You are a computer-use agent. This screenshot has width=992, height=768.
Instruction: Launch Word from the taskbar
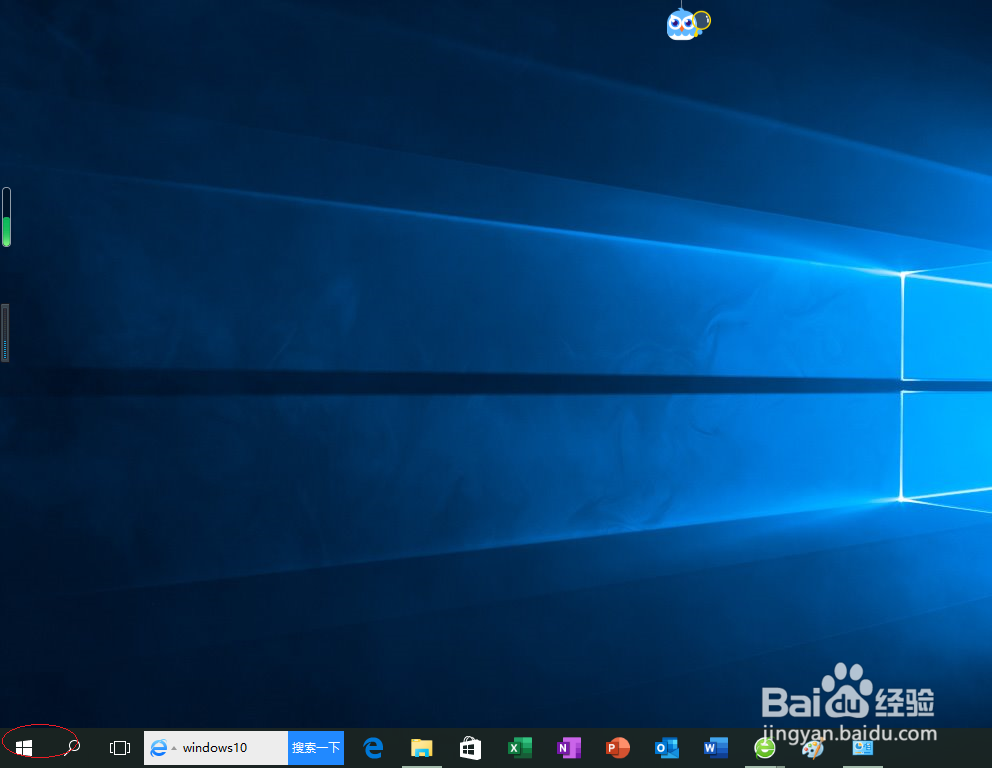click(x=714, y=747)
